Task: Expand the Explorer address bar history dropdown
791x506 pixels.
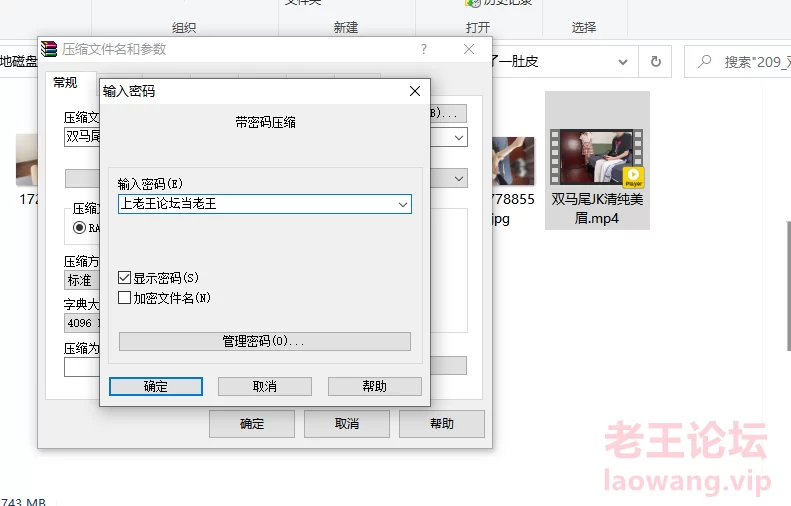Action: click(x=623, y=62)
